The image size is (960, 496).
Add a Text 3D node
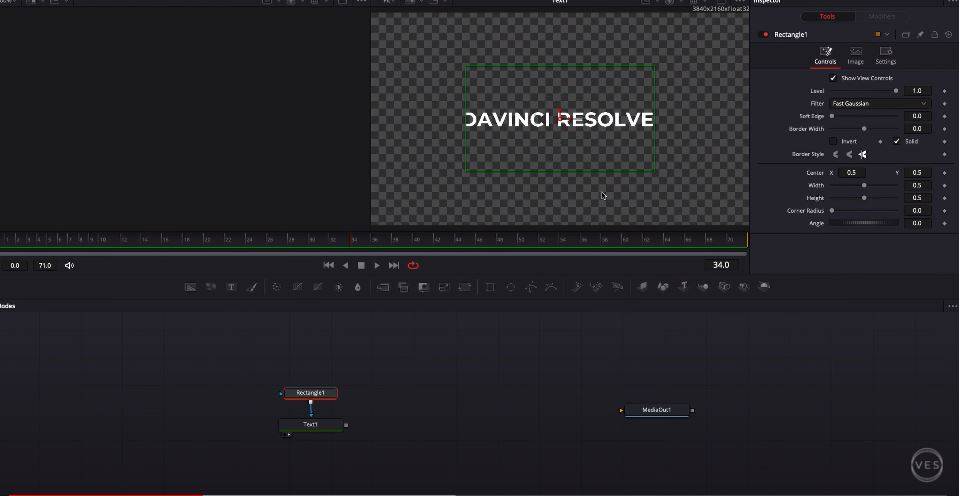pyautogui.click(x=683, y=287)
